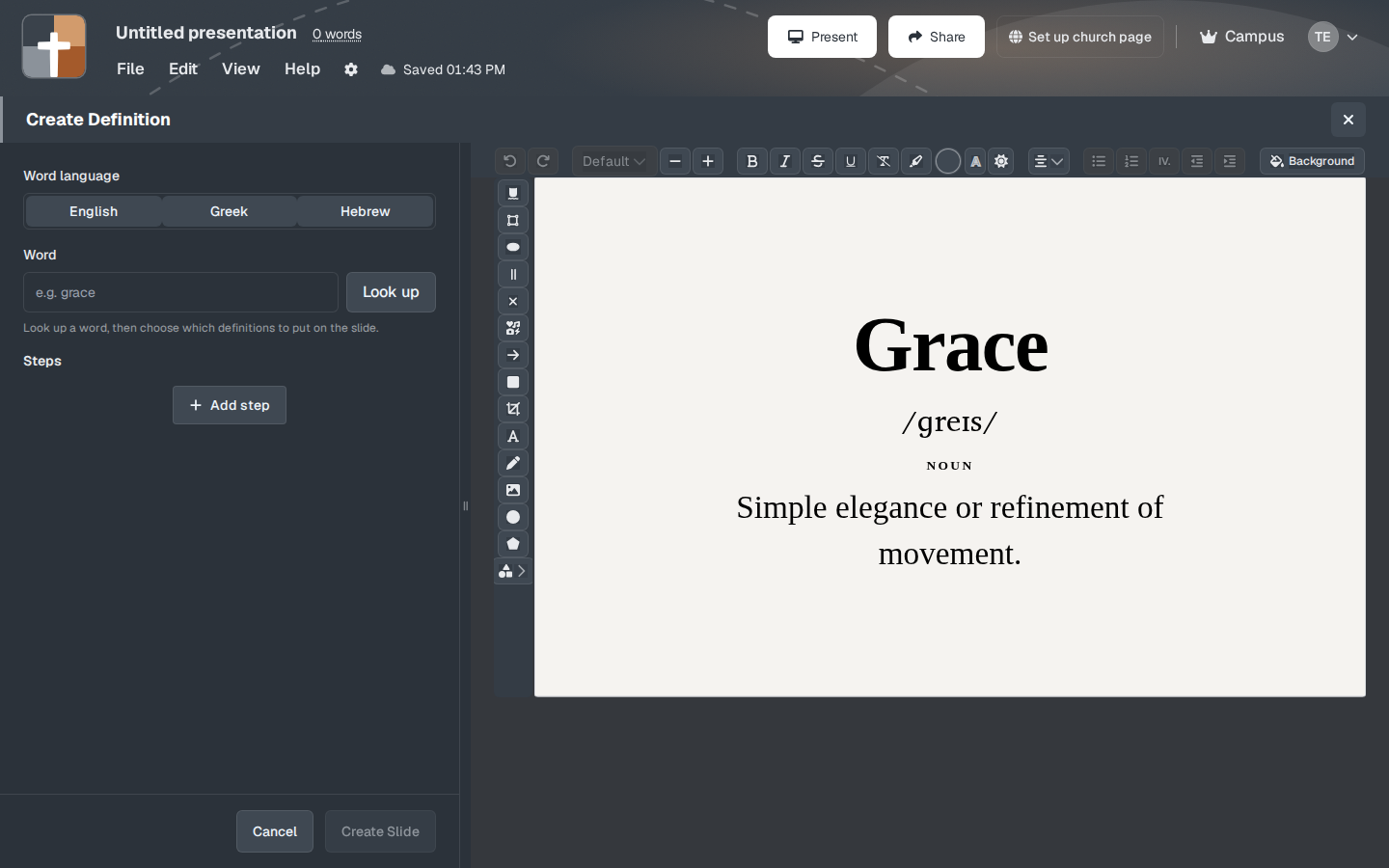The width and height of the screenshot is (1389, 868).
Task: Select the circle shape tool
Action: (513, 517)
